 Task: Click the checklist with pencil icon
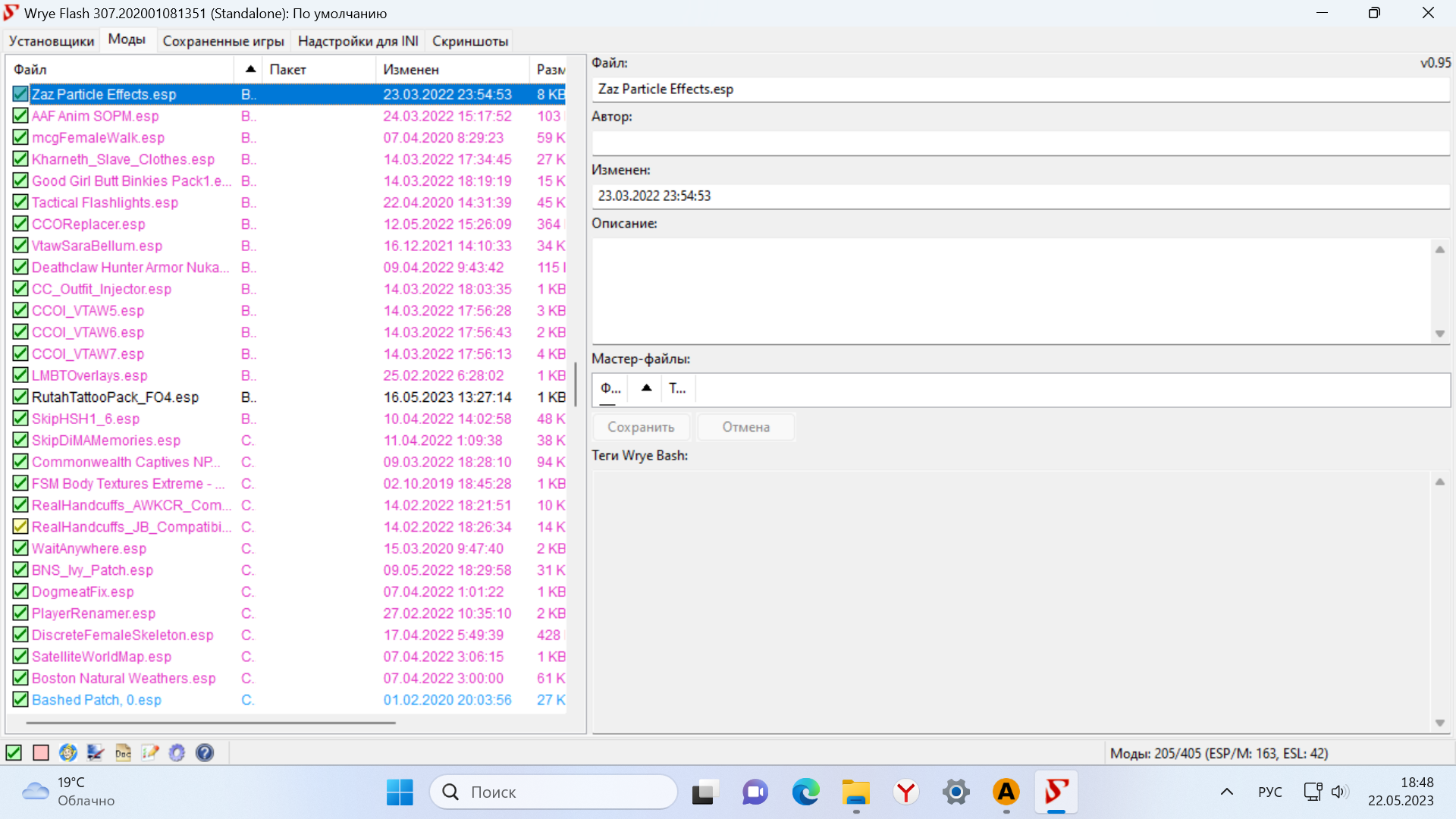point(150,752)
